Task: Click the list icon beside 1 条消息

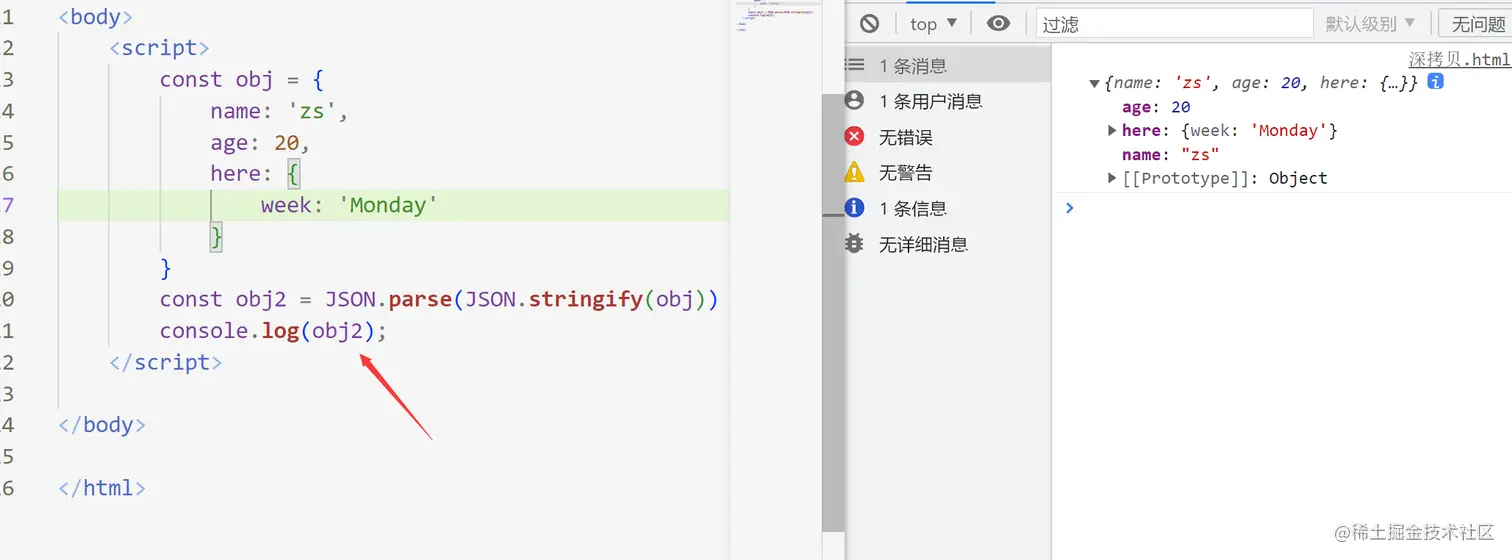Action: 854,65
